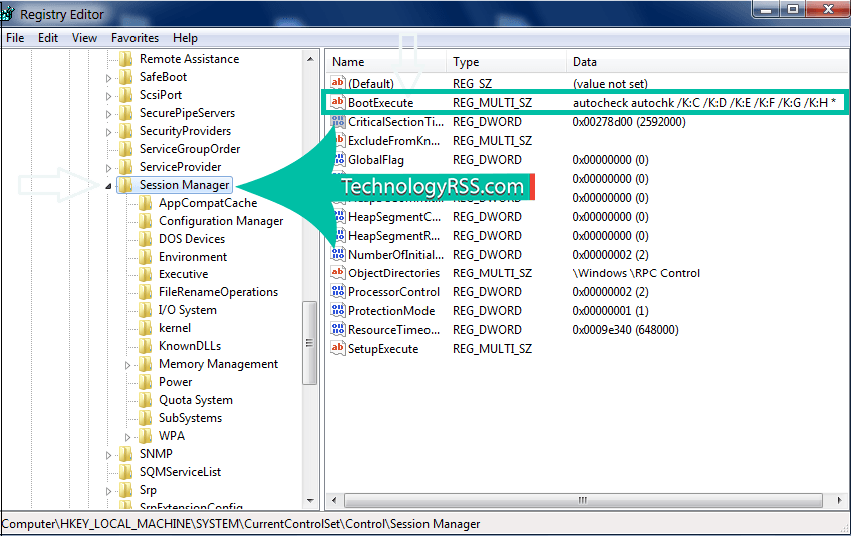The image size is (851, 536).
Task: Expand the WPA subkey arrow
Action: coord(127,437)
